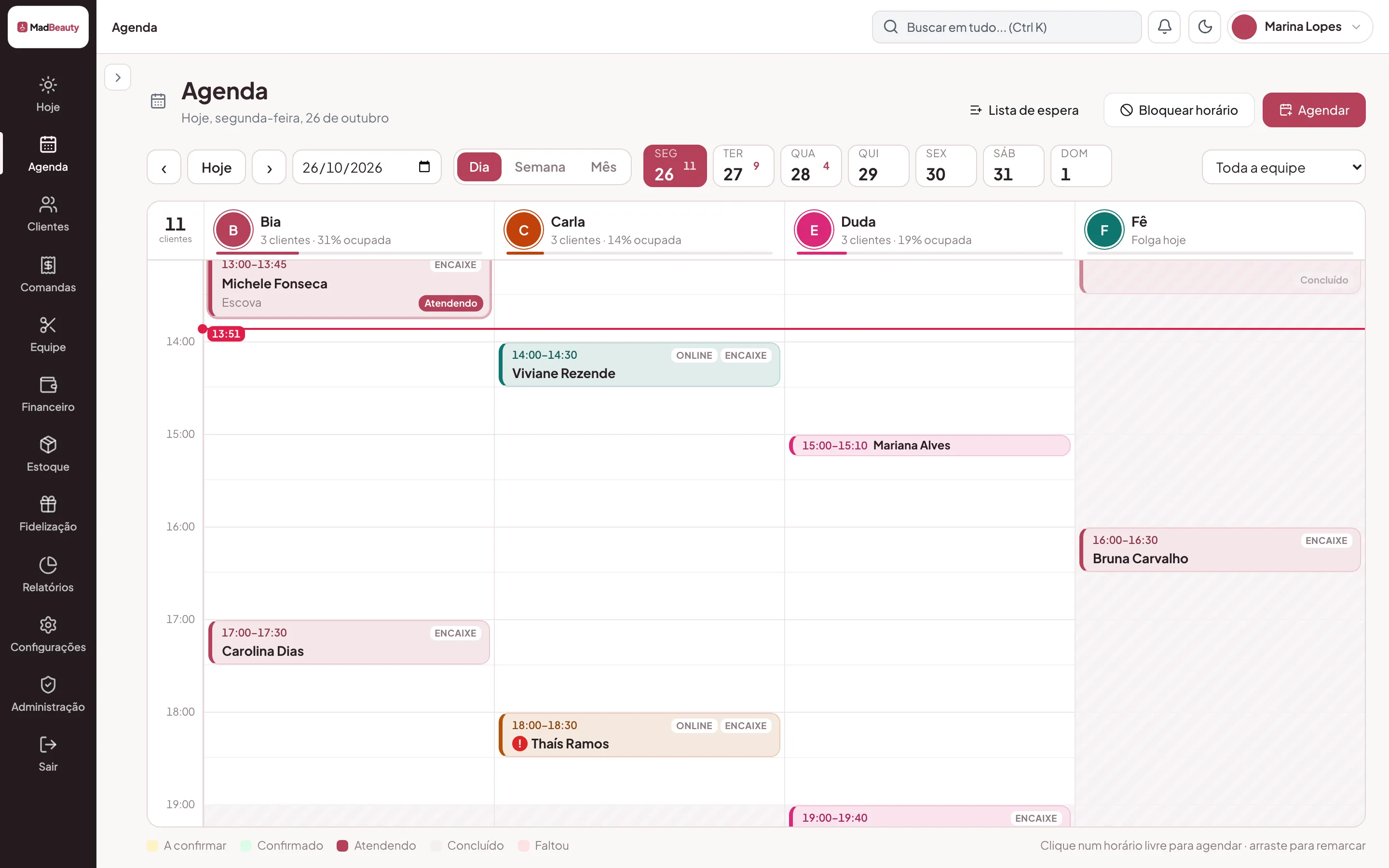
Task: Open Carolina Dias 17:00 appointment
Action: [349, 642]
